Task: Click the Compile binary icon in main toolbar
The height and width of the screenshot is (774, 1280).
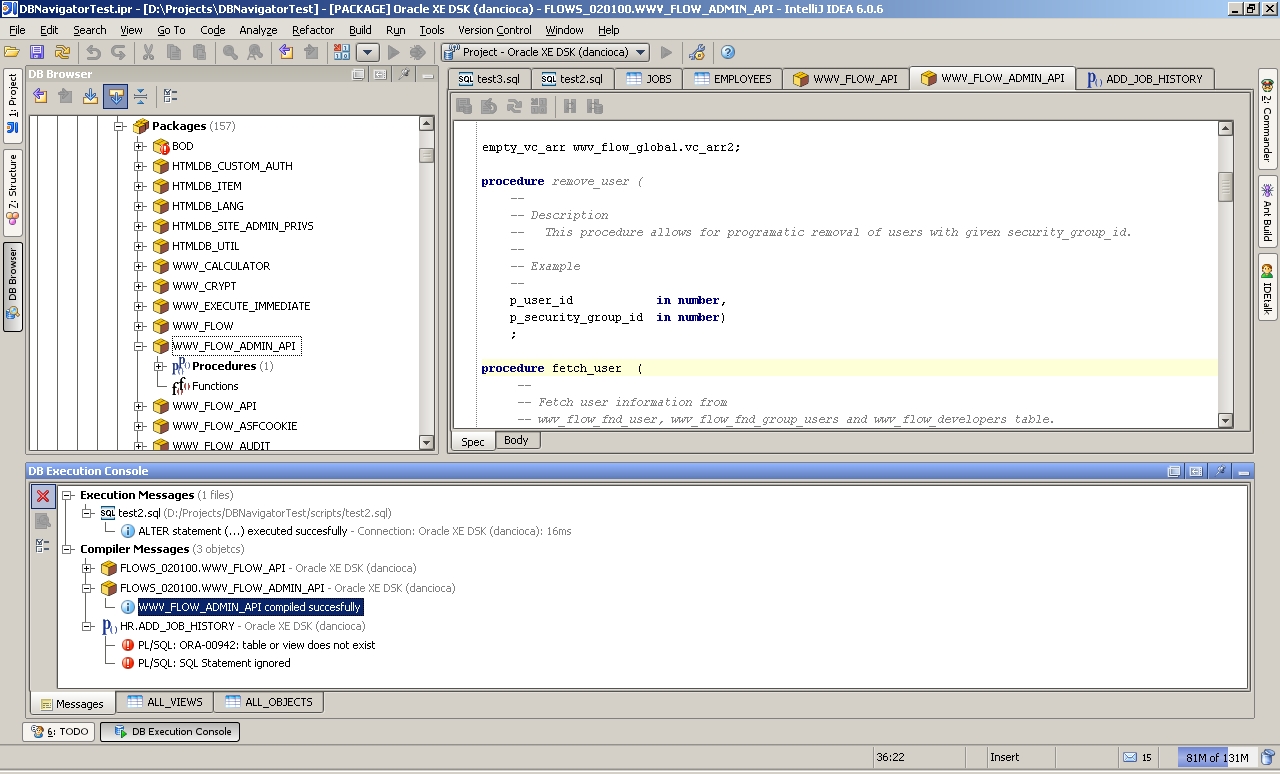Action: [342, 52]
